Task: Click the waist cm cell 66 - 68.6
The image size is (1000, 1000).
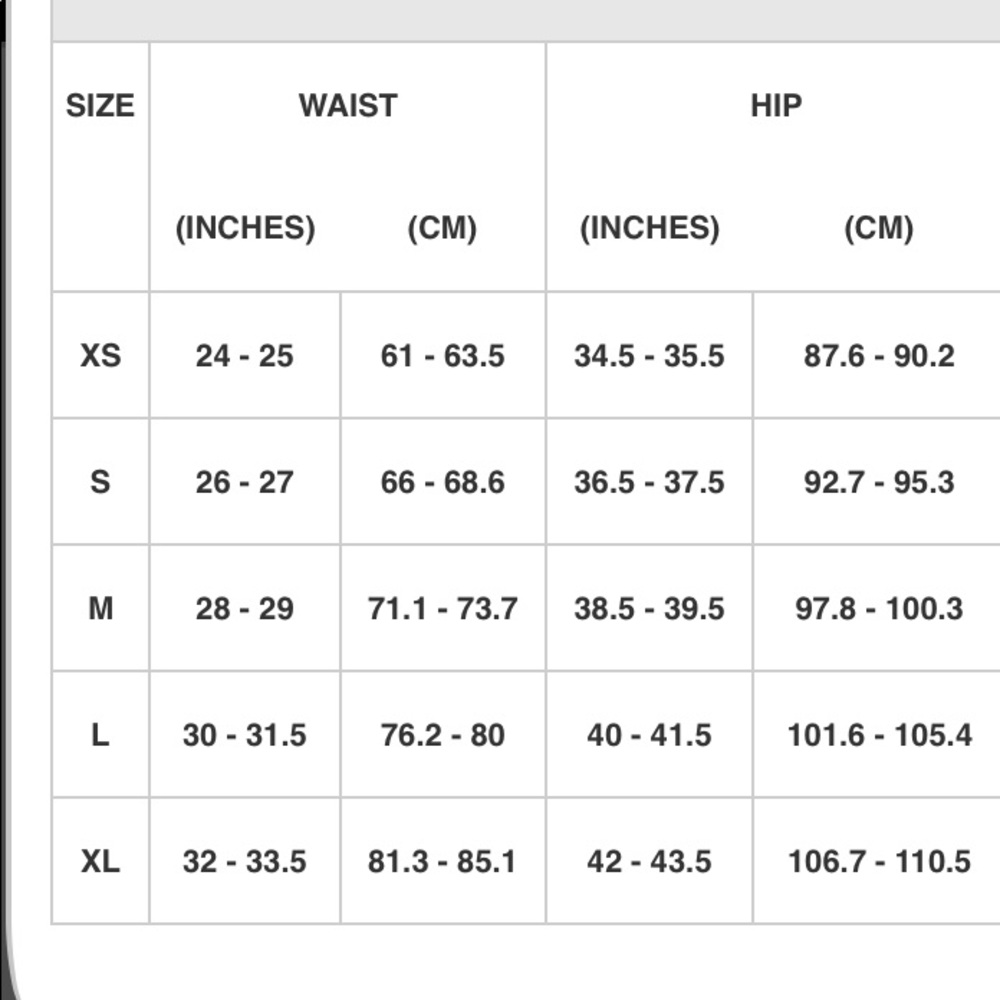Action: 442,482
